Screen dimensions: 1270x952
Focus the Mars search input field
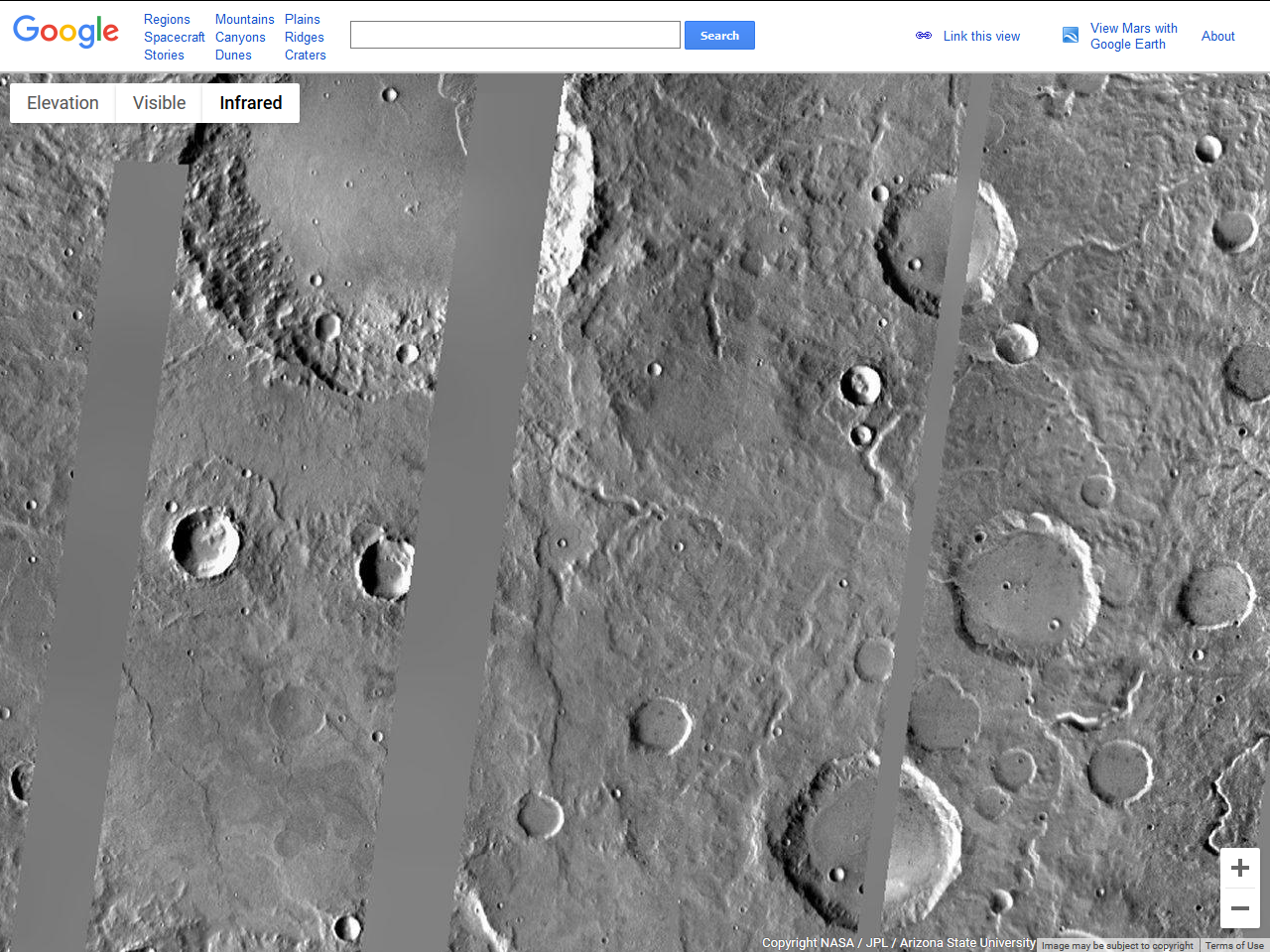[x=515, y=36]
